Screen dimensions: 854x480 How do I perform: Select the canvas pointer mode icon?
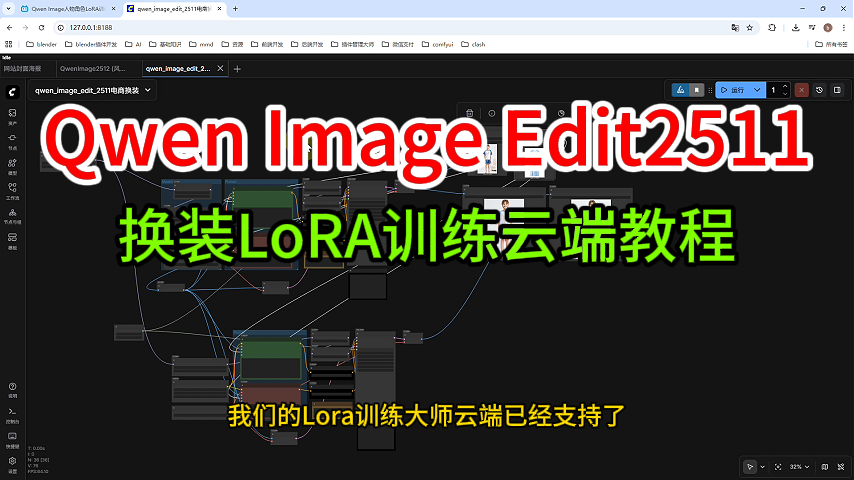pos(750,467)
